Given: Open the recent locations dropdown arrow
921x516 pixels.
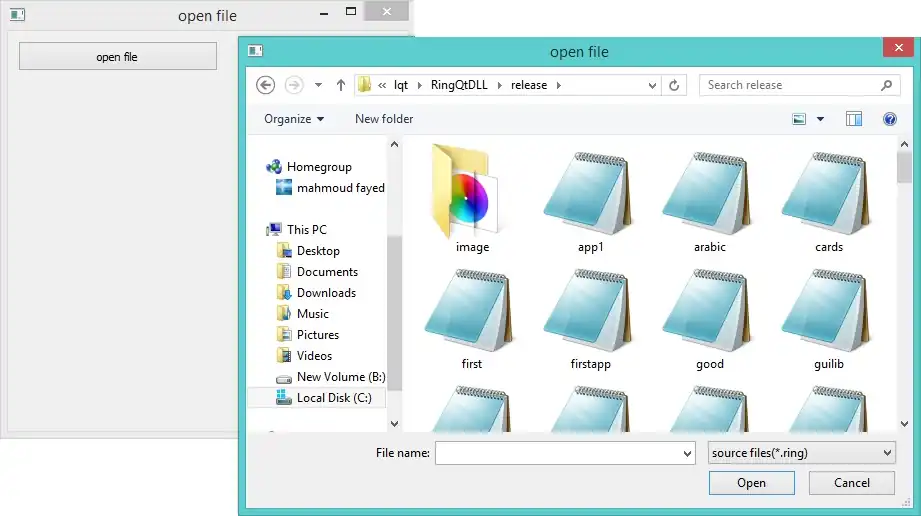Looking at the screenshot, I should tap(318, 86).
